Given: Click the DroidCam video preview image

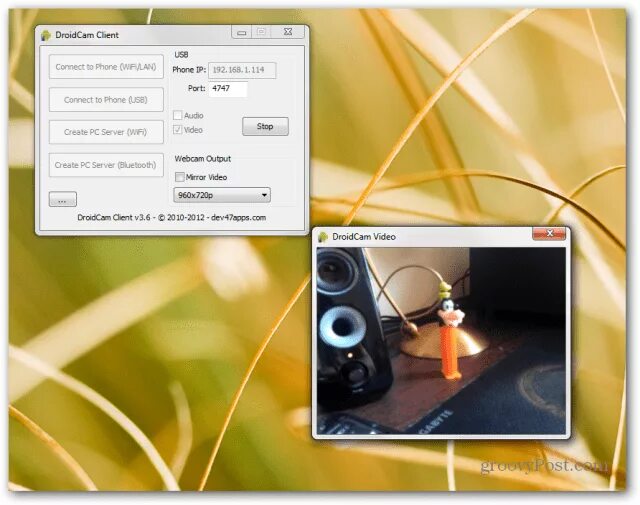Looking at the screenshot, I should pyautogui.click(x=442, y=341).
